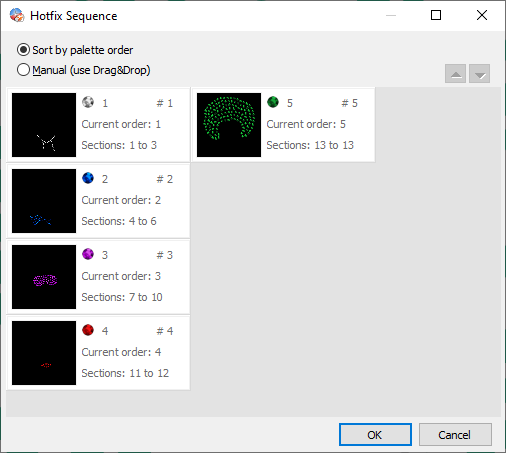Click the '# 2' label

165,179
